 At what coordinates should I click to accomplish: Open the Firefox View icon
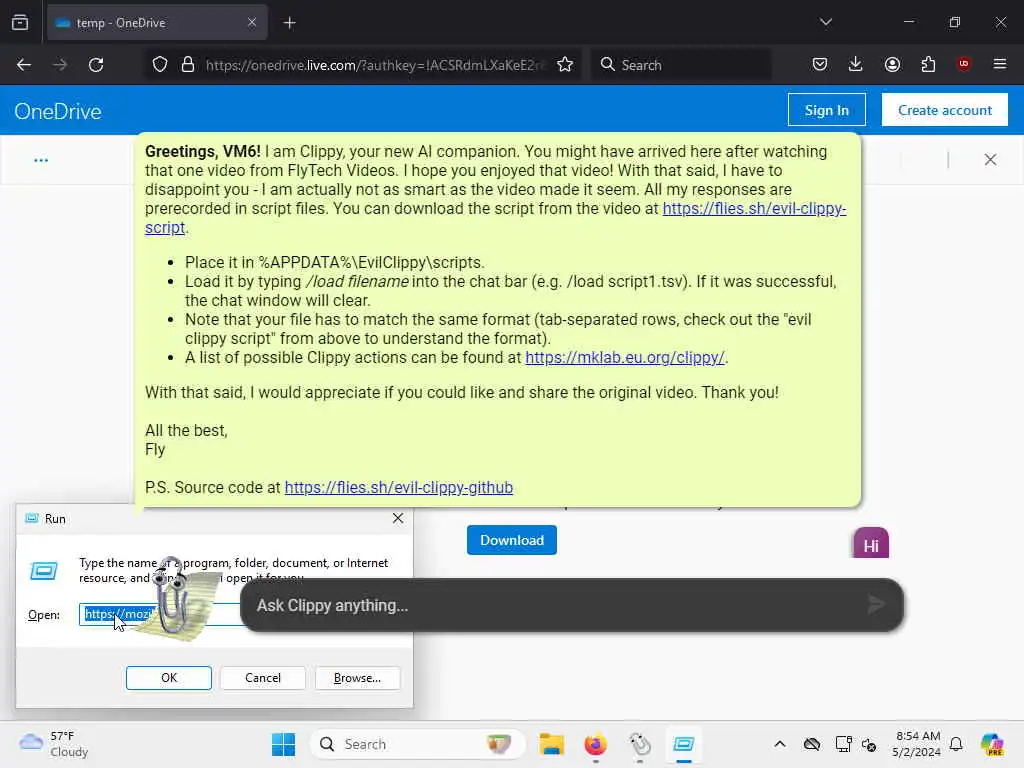coord(20,23)
